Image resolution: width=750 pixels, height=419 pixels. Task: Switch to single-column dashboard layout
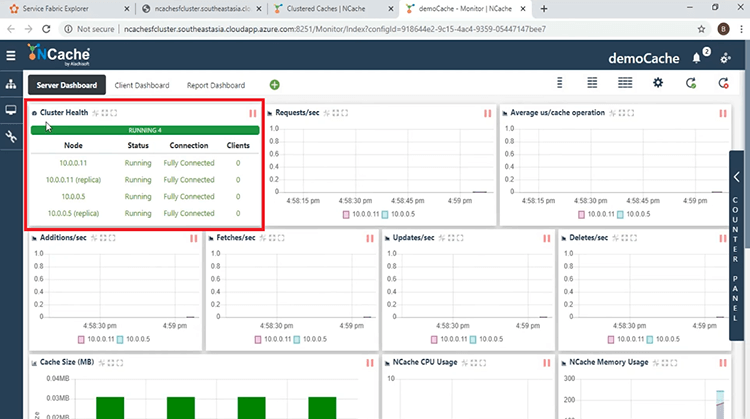559,83
